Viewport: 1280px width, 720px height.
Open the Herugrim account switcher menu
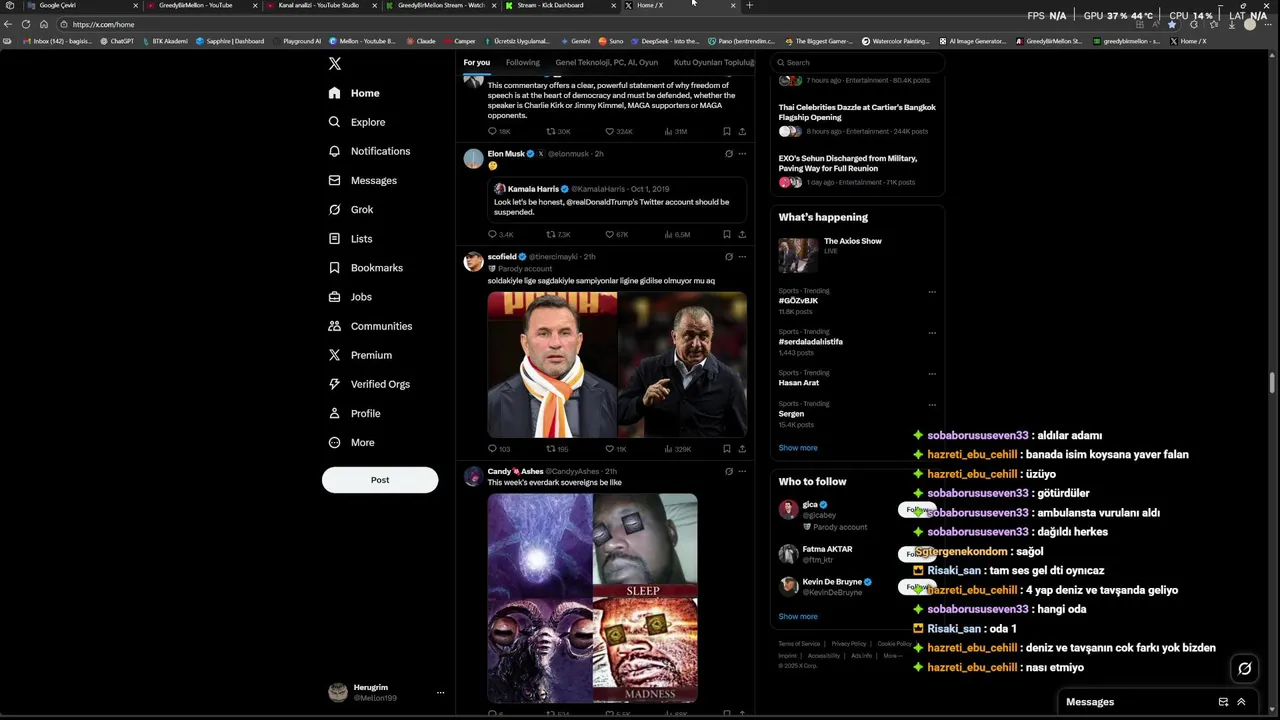click(387, 692)
